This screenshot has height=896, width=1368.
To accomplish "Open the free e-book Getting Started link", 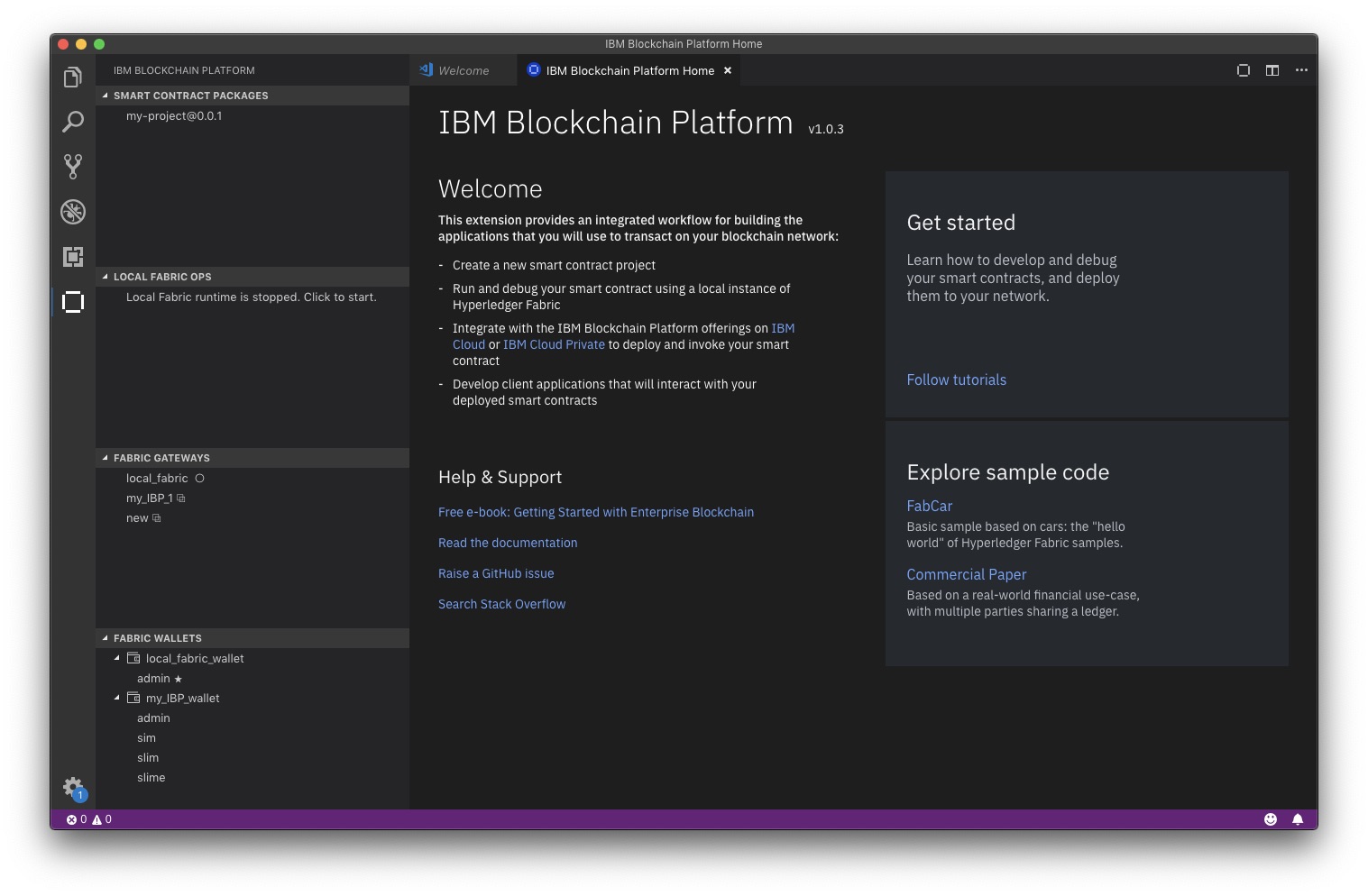I will 596,512.
